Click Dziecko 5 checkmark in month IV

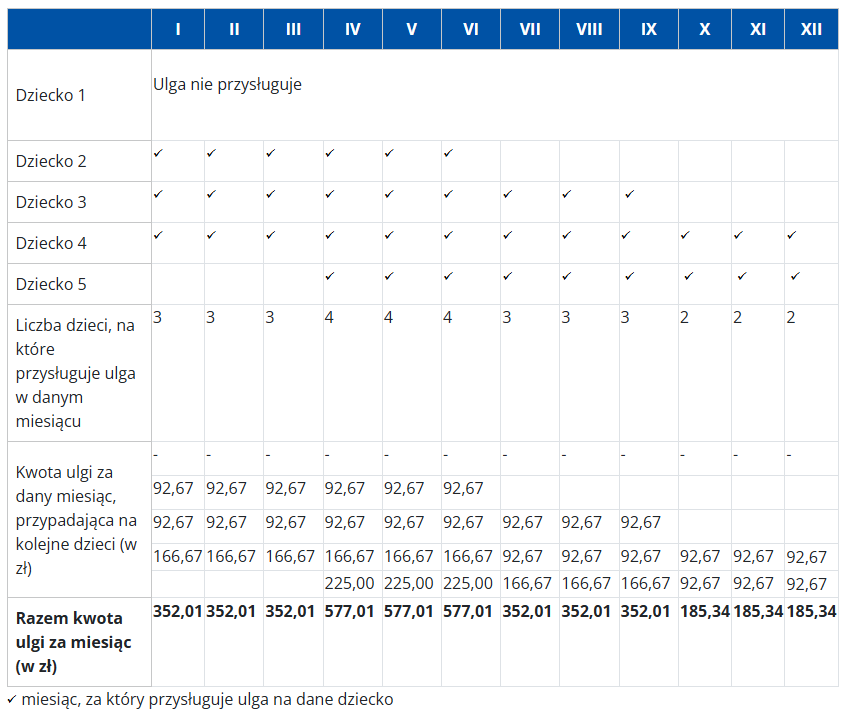point(329,275)
